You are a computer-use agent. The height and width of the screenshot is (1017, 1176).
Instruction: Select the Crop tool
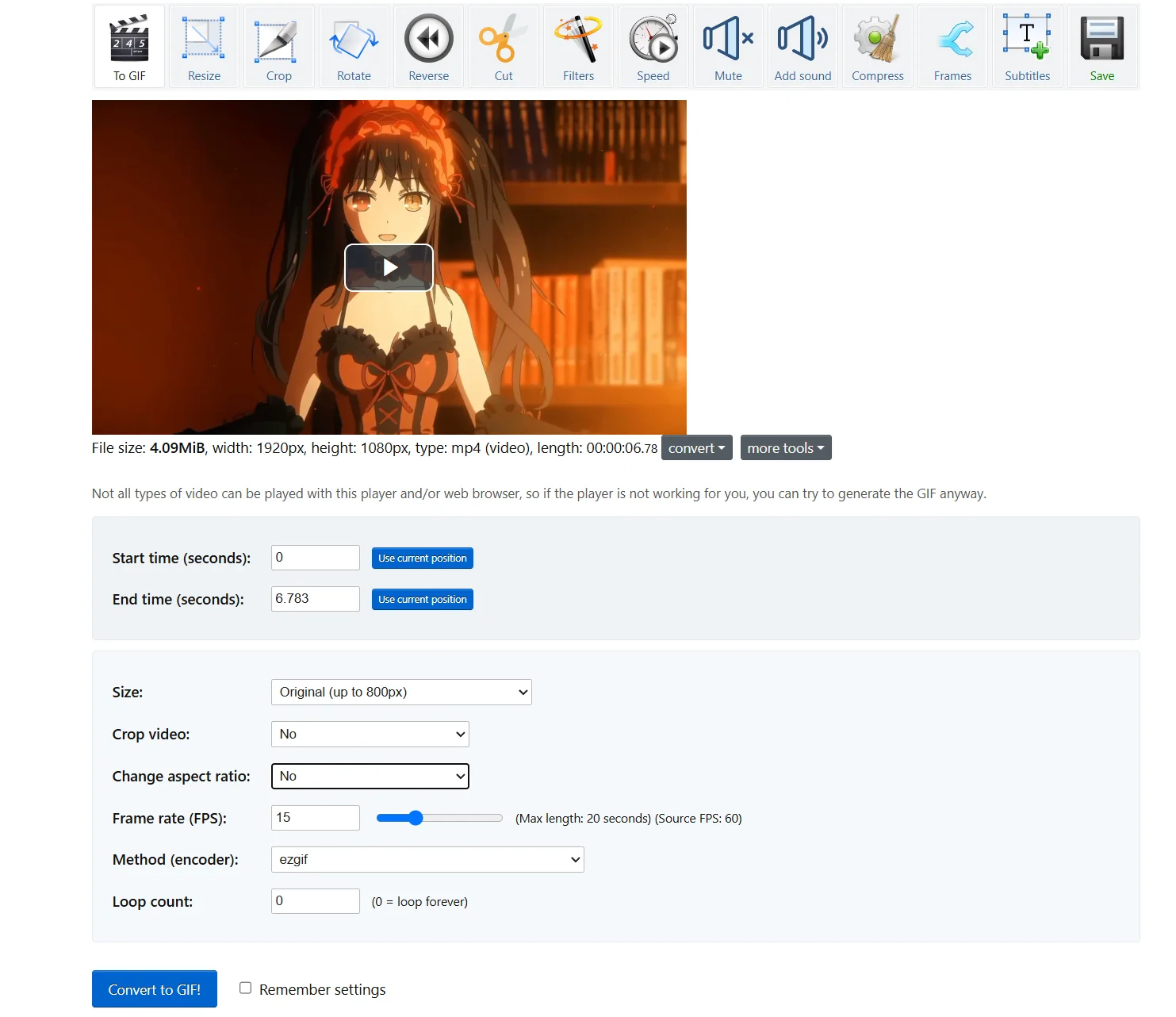pos(279,47)
